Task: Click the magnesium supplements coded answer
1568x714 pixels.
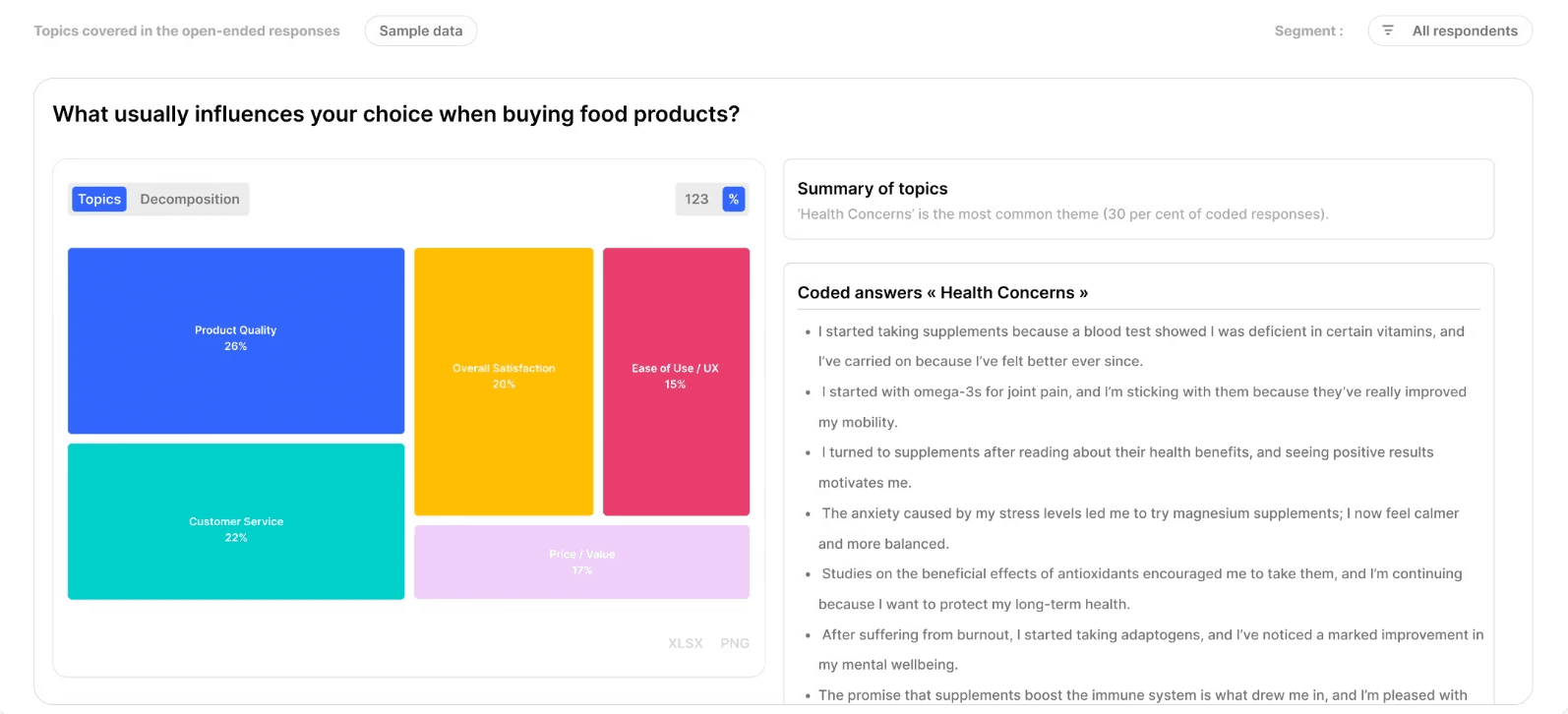Action: point(1138,528)
